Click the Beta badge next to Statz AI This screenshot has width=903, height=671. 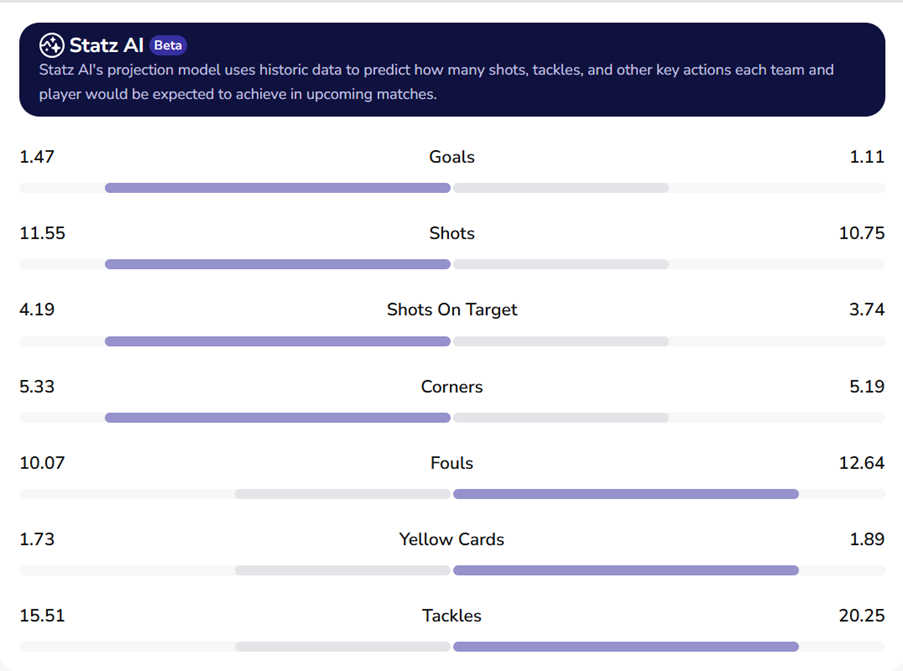168,45
